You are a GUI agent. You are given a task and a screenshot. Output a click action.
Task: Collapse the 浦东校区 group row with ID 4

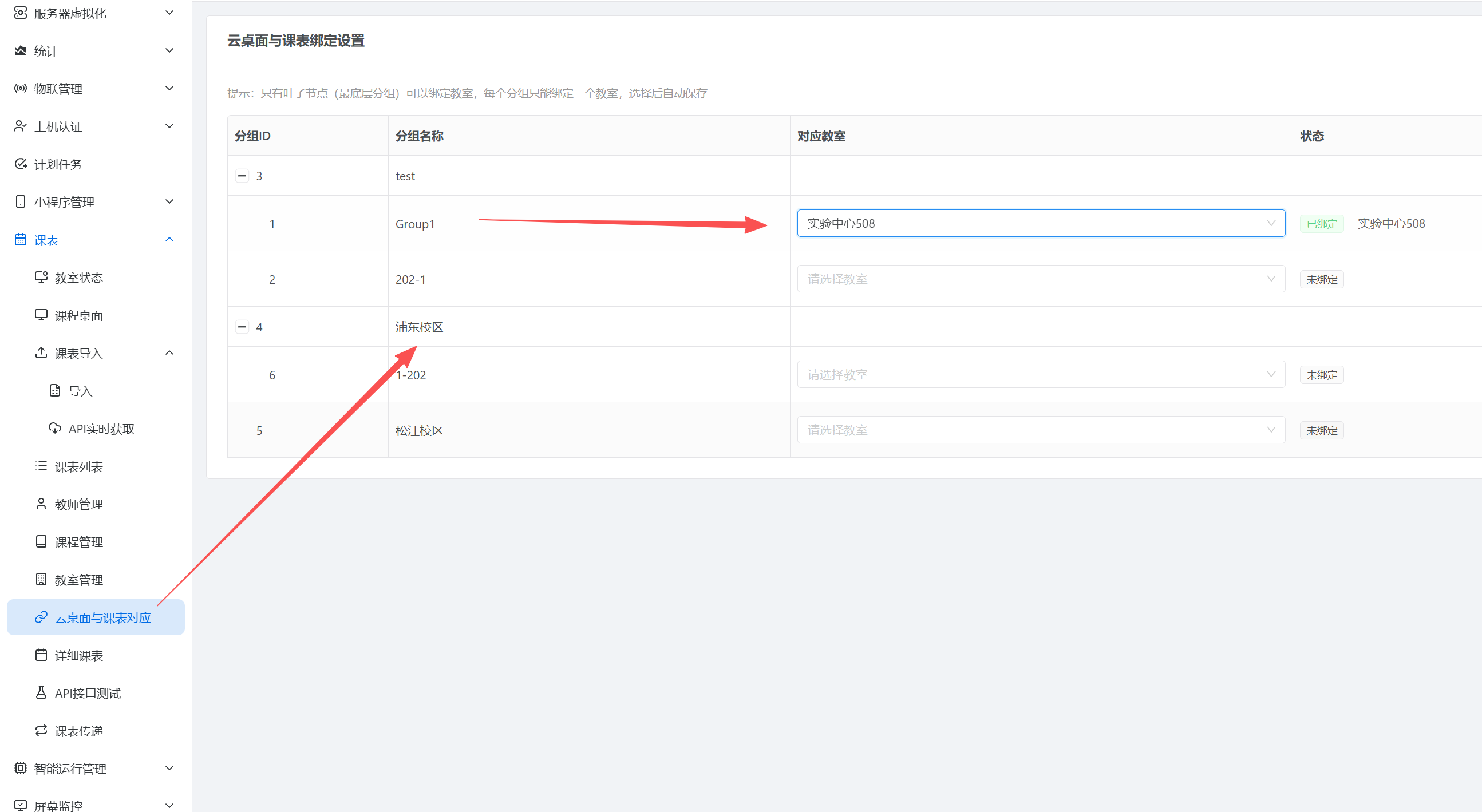tap(242, 327)
